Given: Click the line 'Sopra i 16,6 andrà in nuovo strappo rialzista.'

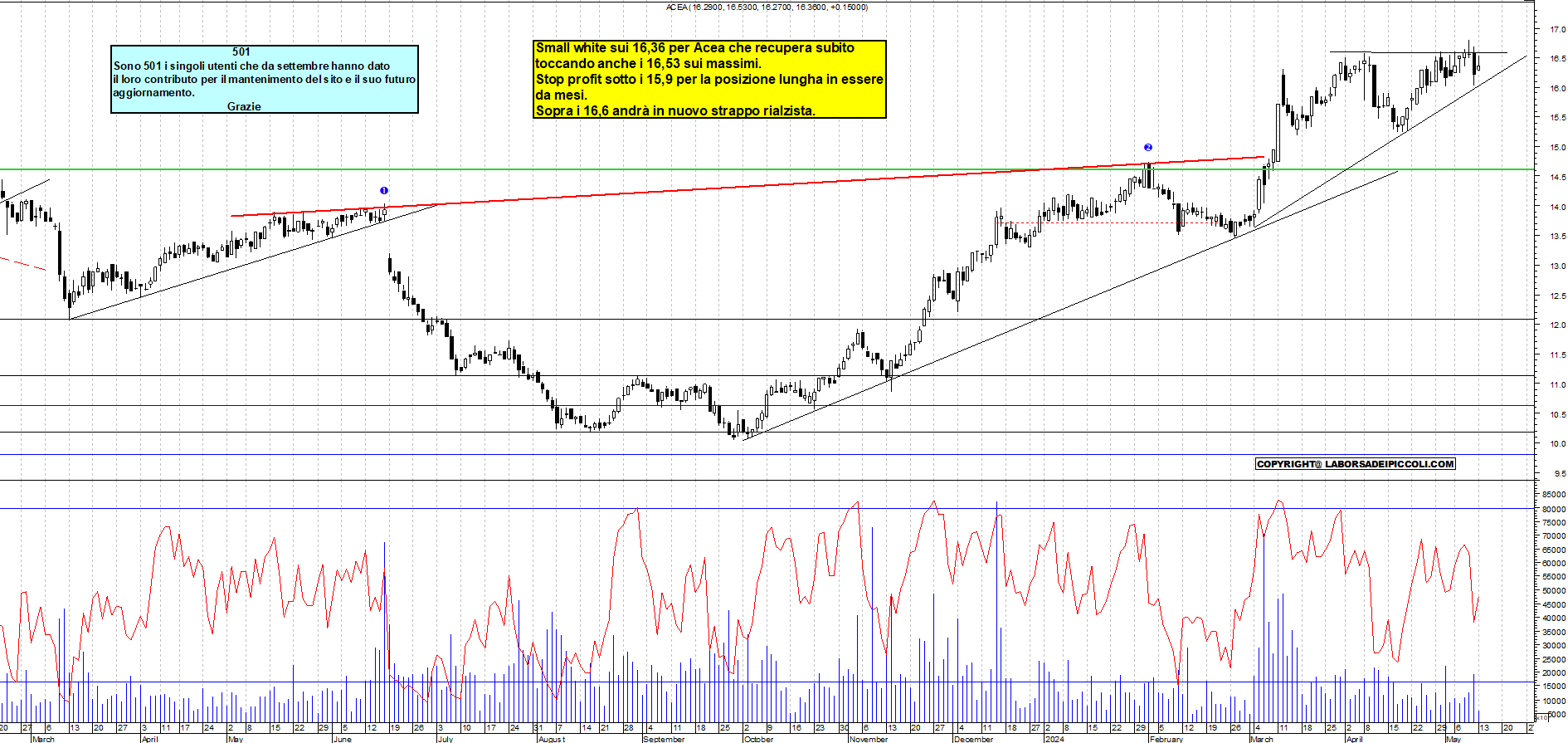Looking at the screenshot, I should (675, 110).
